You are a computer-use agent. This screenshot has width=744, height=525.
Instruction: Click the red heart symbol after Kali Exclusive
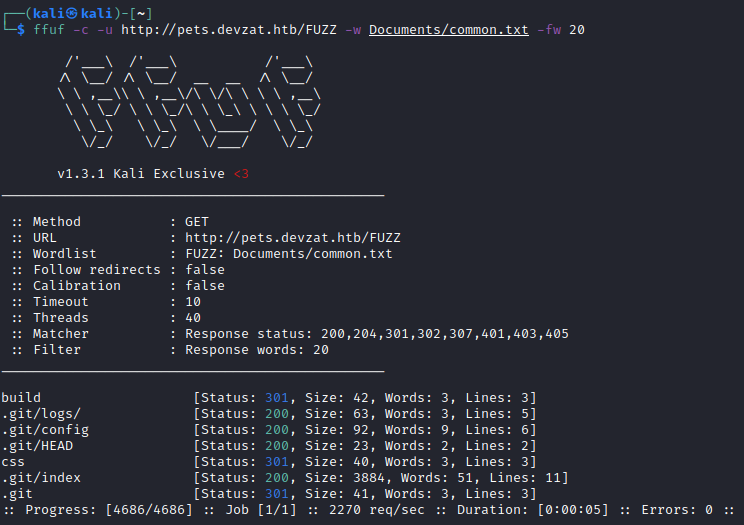[x=241, y=174]
